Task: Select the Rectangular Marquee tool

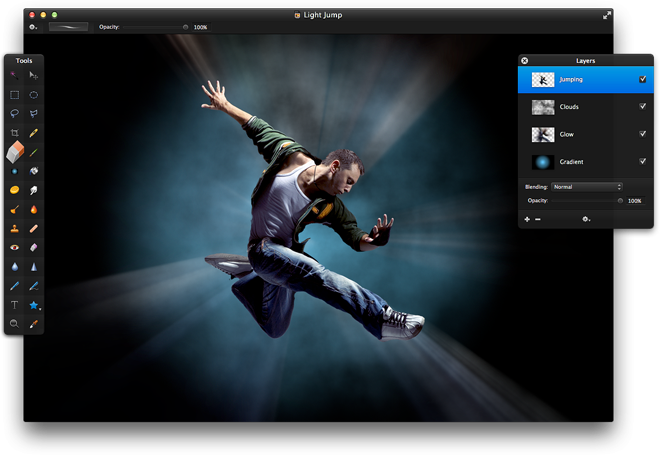Action: [x=14, y=95]
